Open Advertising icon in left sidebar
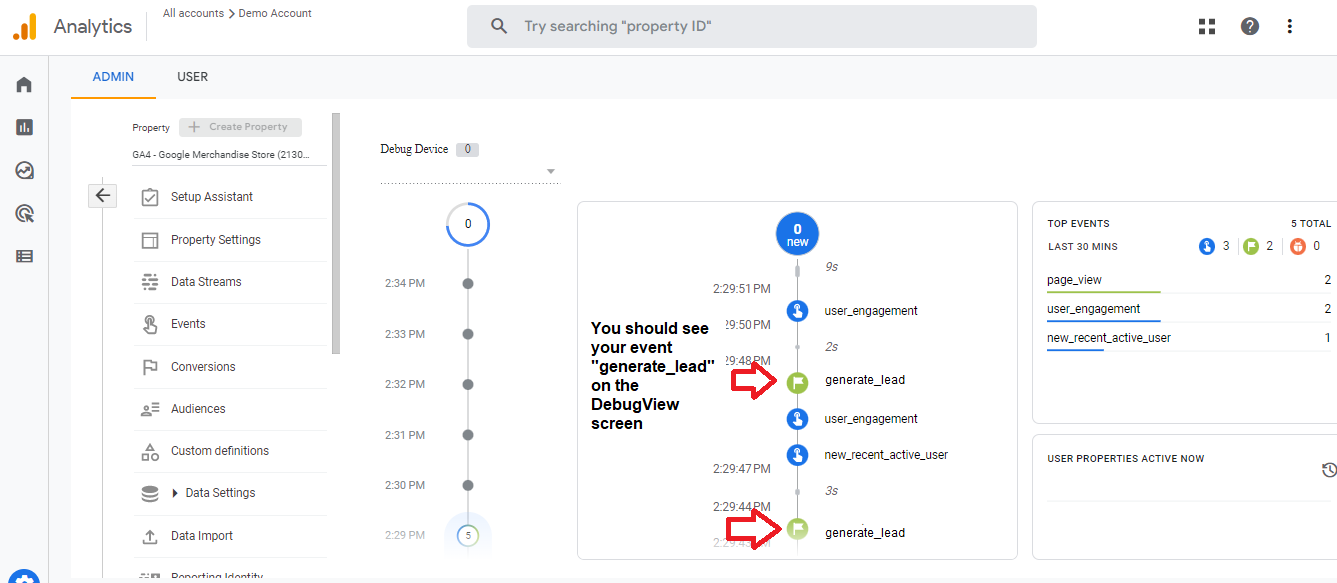 (24, 213)
